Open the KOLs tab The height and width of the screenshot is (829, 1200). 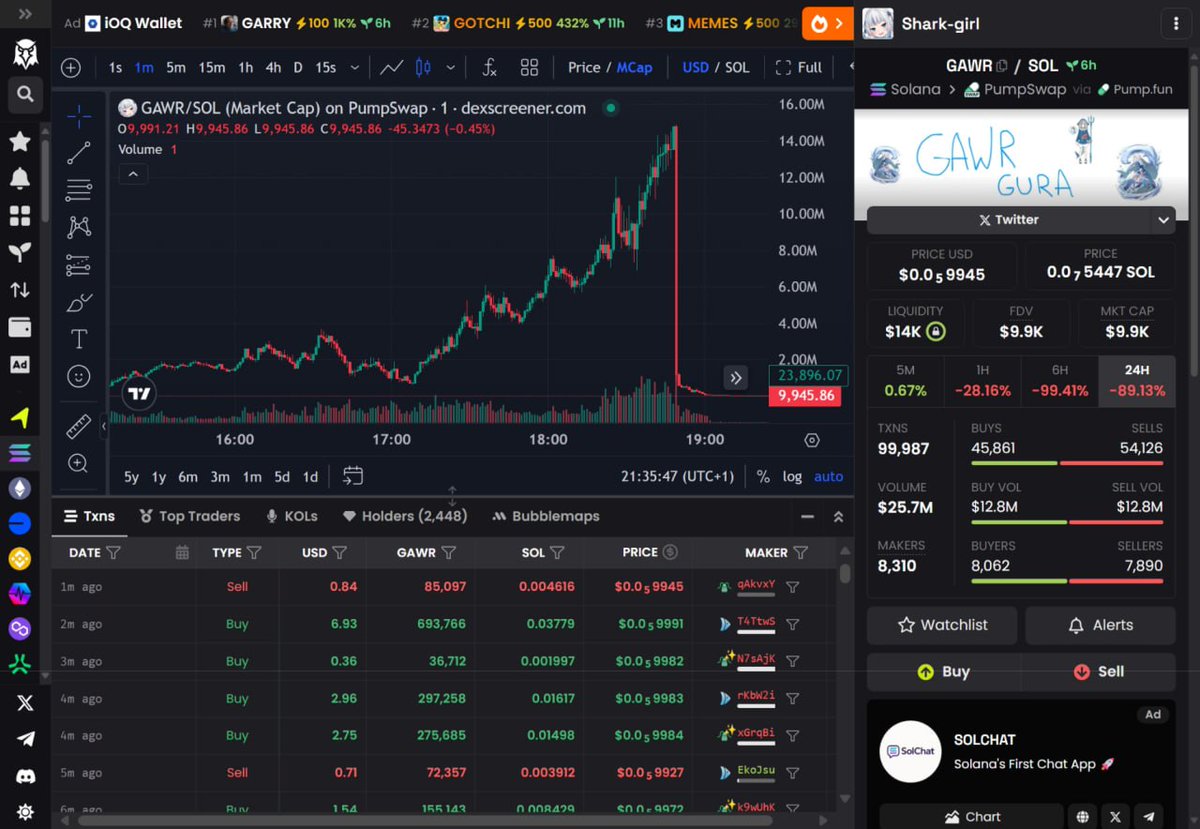tap(291, 516)
